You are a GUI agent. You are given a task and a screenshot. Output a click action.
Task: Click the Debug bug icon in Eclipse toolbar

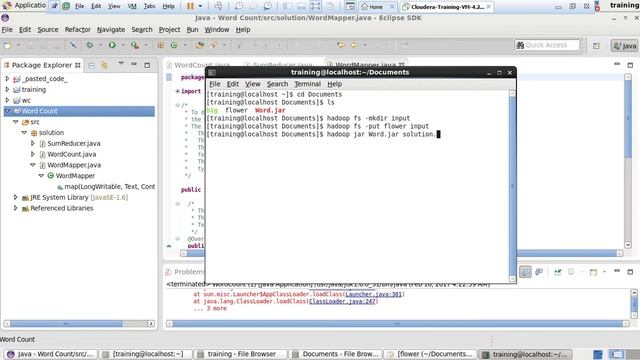(89, 45)
